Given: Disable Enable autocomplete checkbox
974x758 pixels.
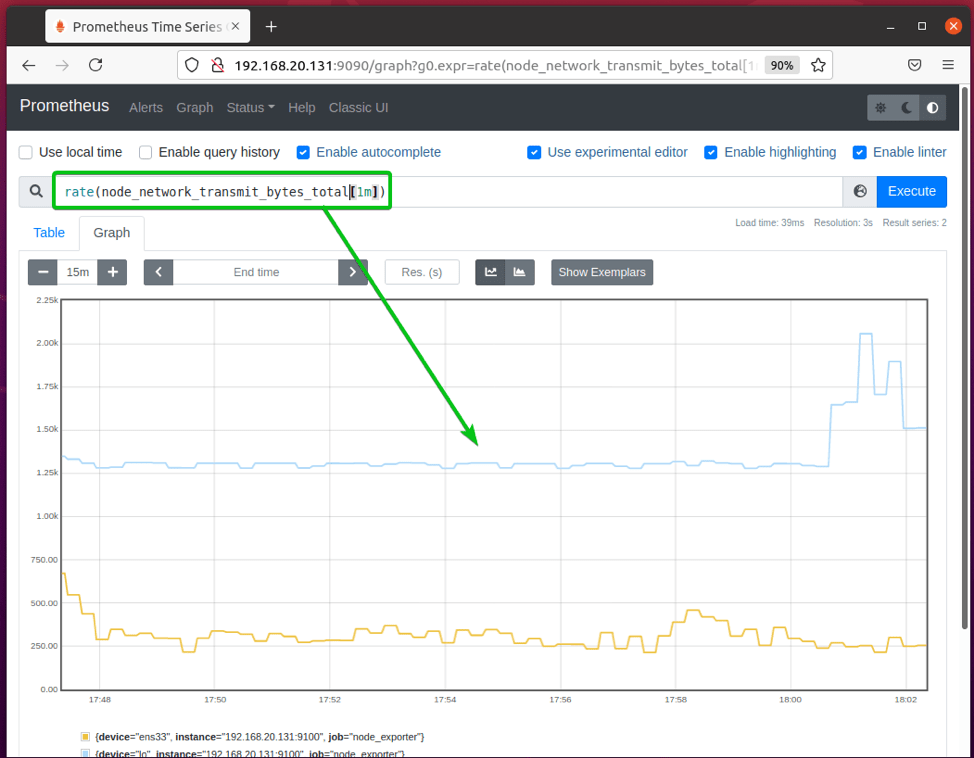Looking at the screenshot, I should point(303,152).
